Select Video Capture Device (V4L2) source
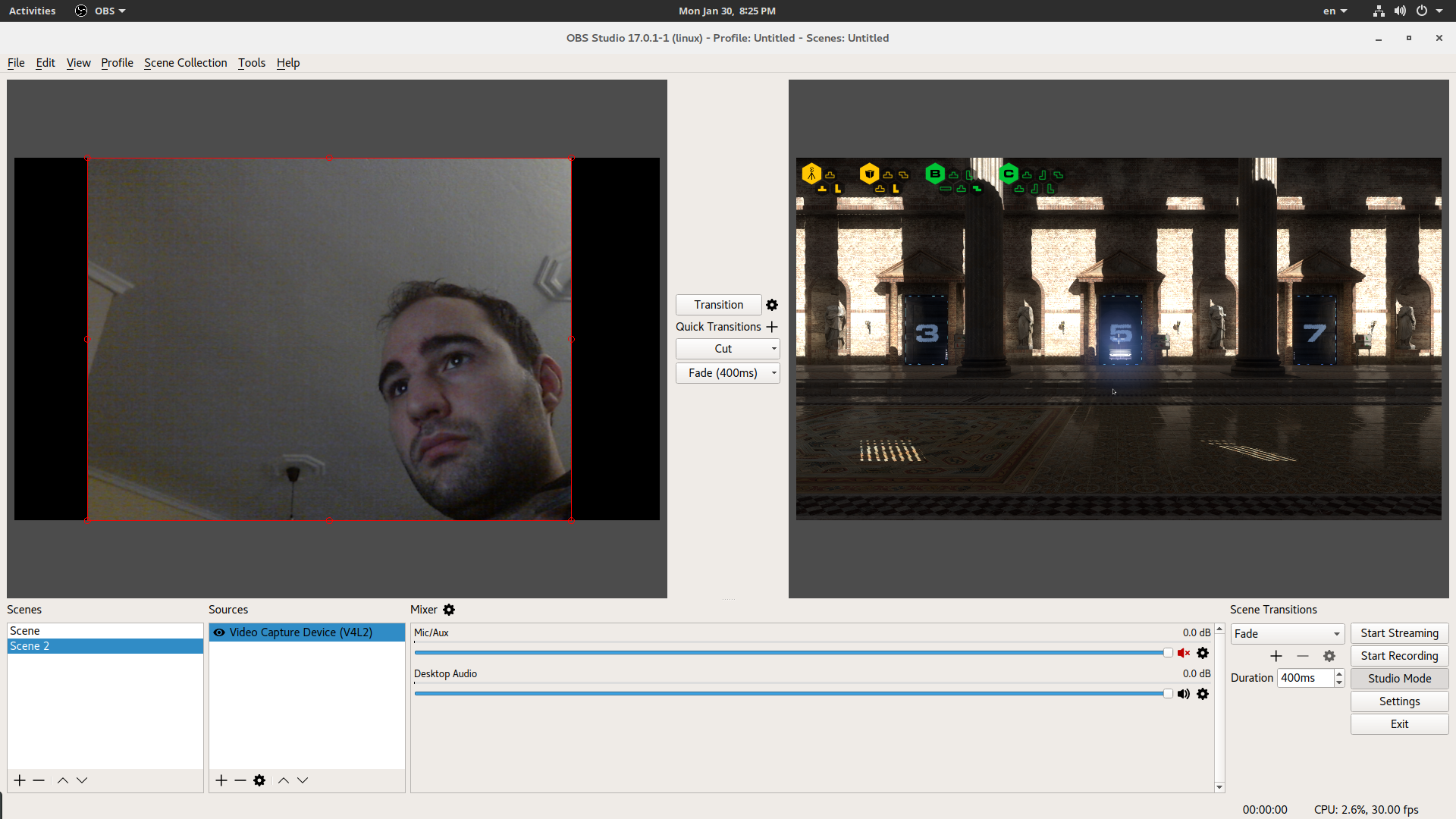1456x819 pixels. [307, 632]
